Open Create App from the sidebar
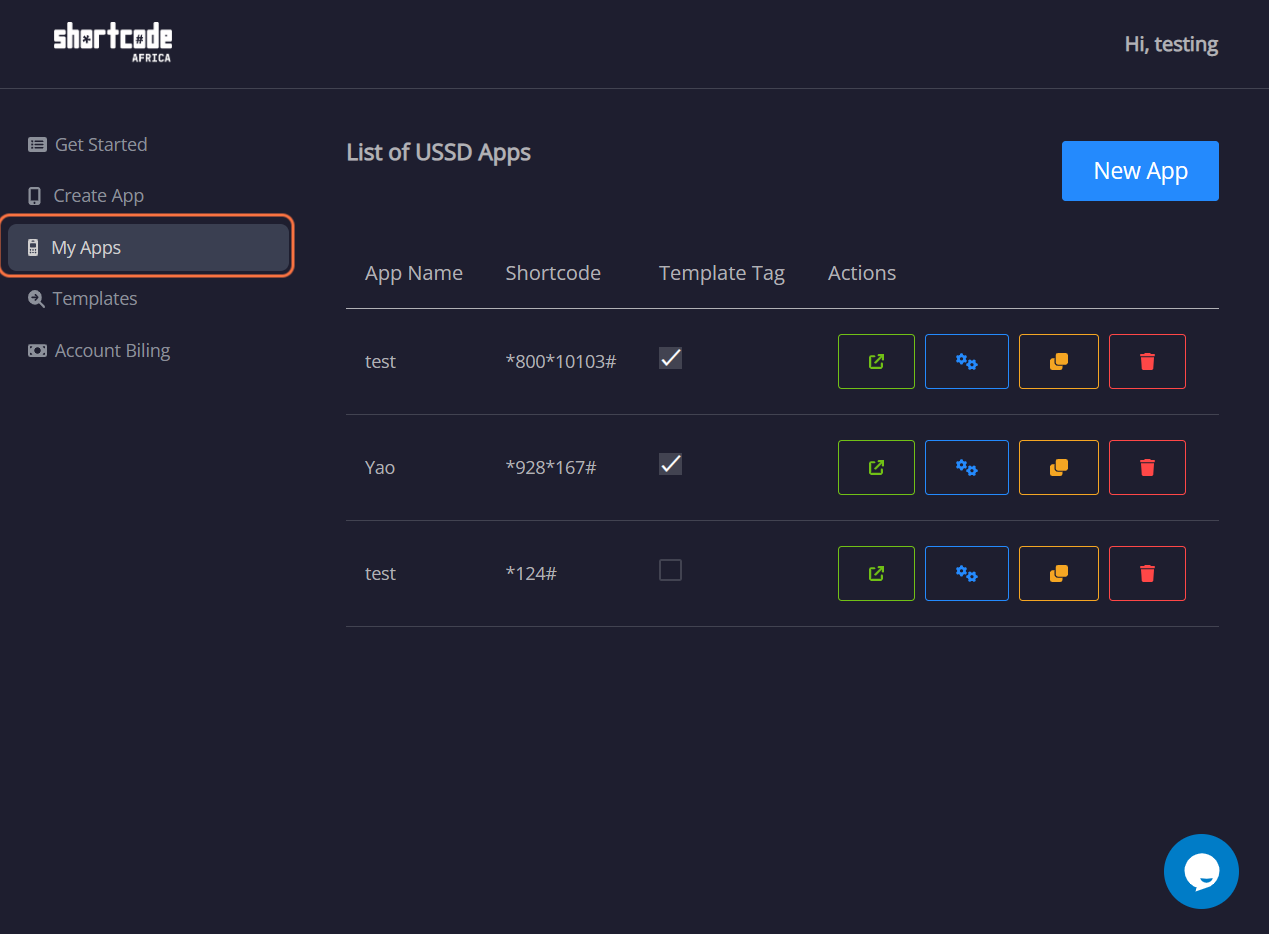Image resolution: width=1269 pixels, height=934 pixels. (85, 195)
